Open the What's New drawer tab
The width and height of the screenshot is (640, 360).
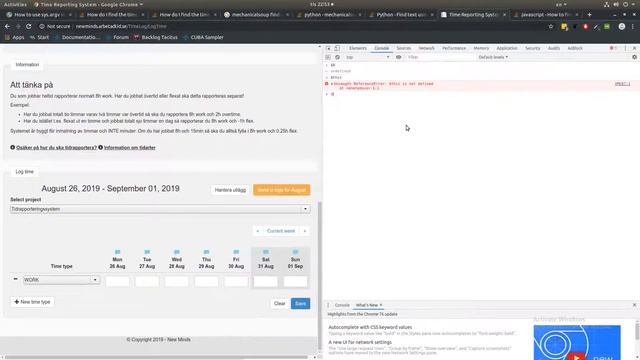[367, 305]
